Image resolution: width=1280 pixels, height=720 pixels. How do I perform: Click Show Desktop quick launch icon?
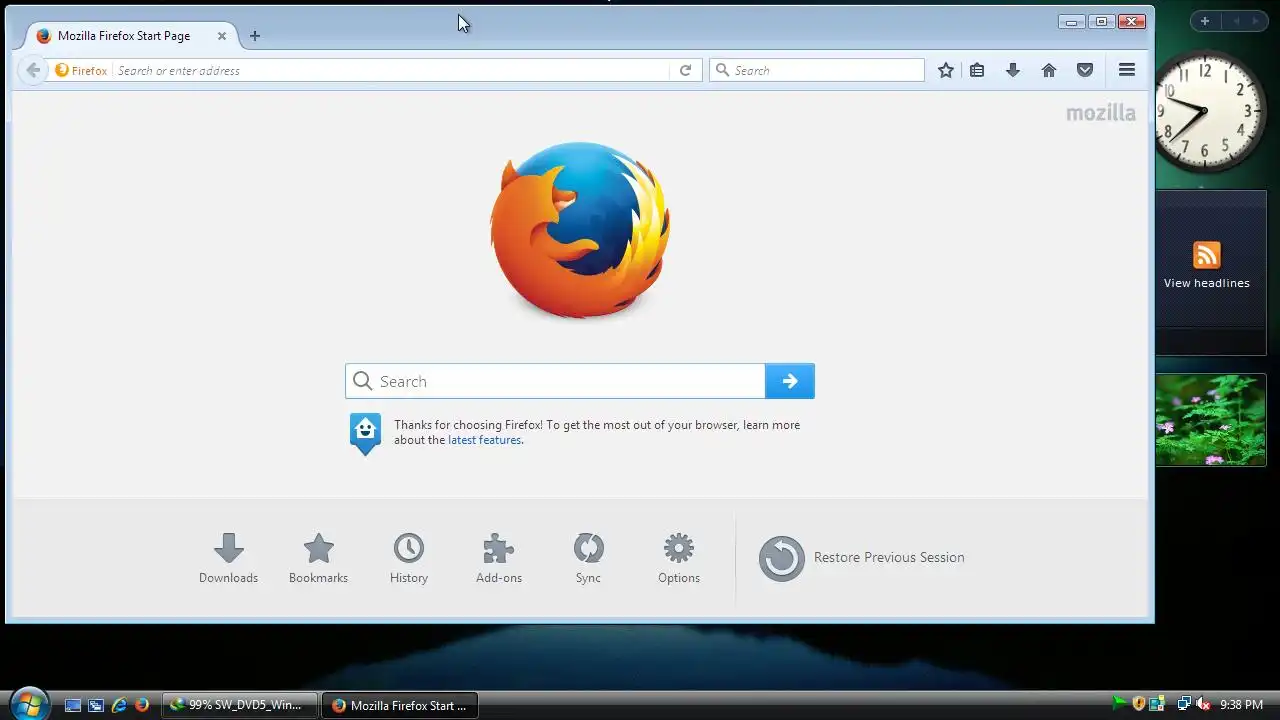(x=72, y=705)
